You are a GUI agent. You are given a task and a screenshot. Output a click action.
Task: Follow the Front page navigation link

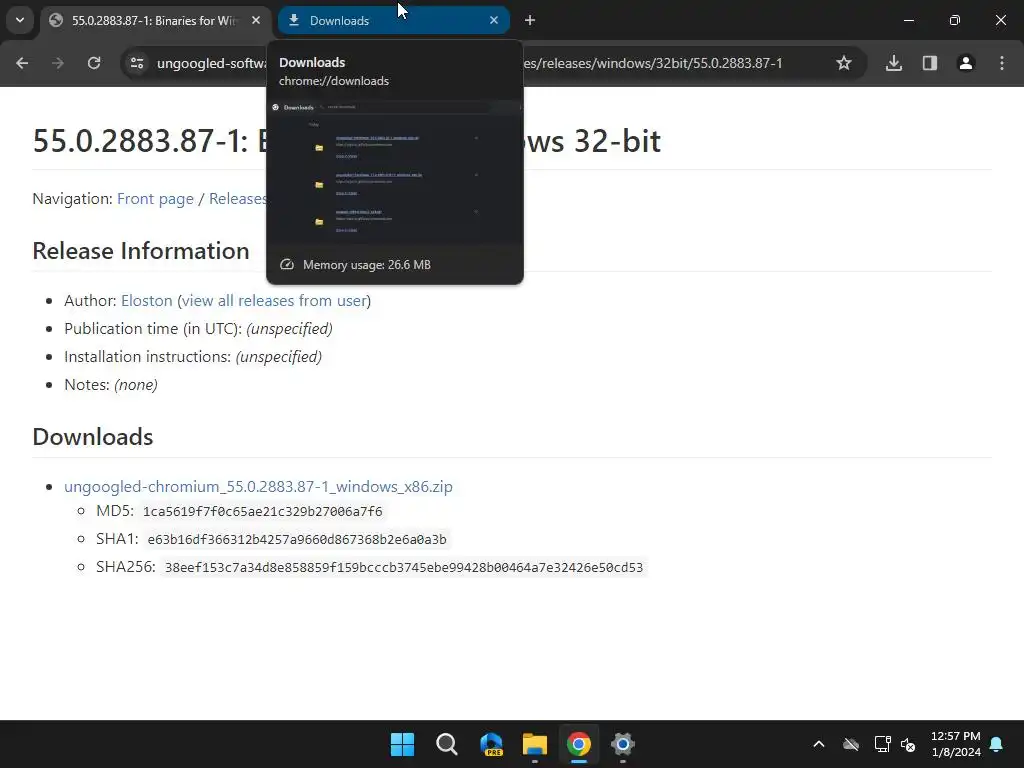click(155, 199)
